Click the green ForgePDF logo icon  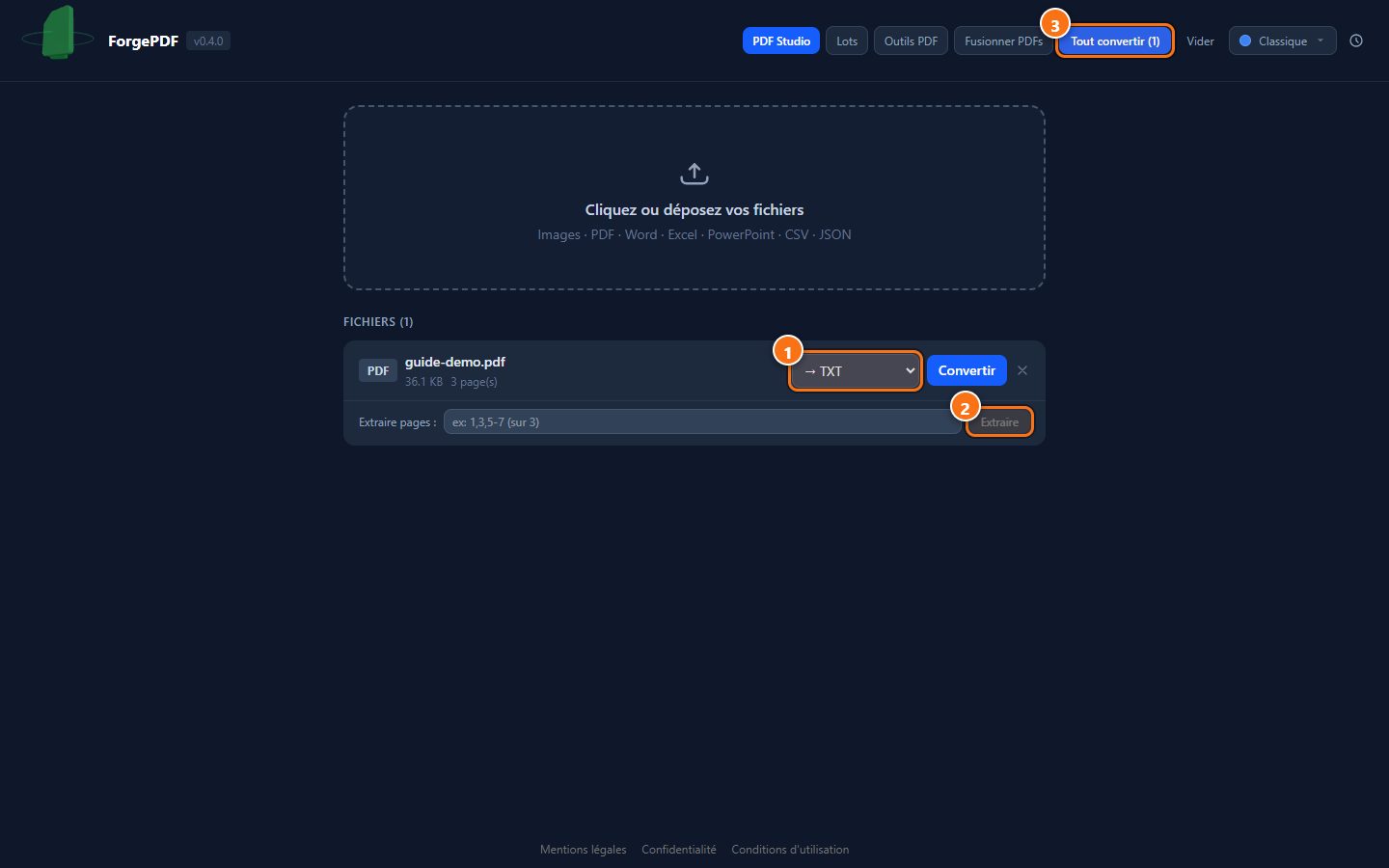pos(58,33)
